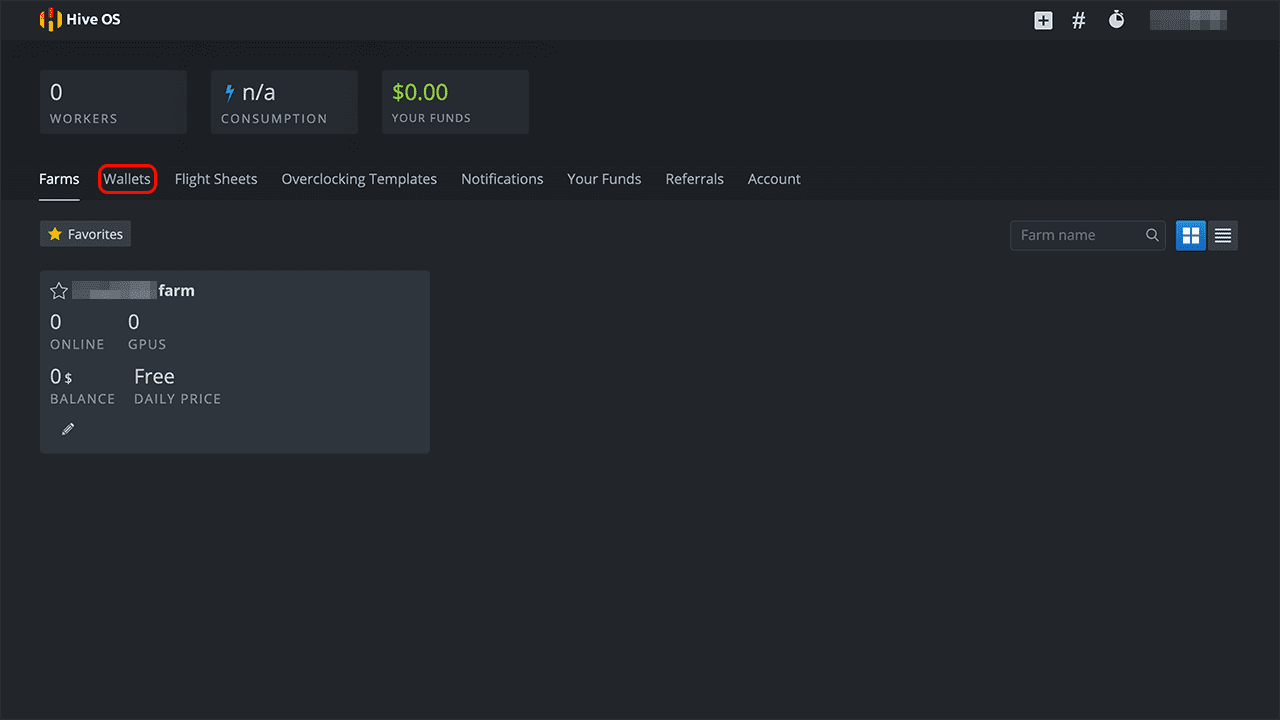Click the Hive OS logo icon
This screenshot has width=1280, height=720.
(50, 19)
